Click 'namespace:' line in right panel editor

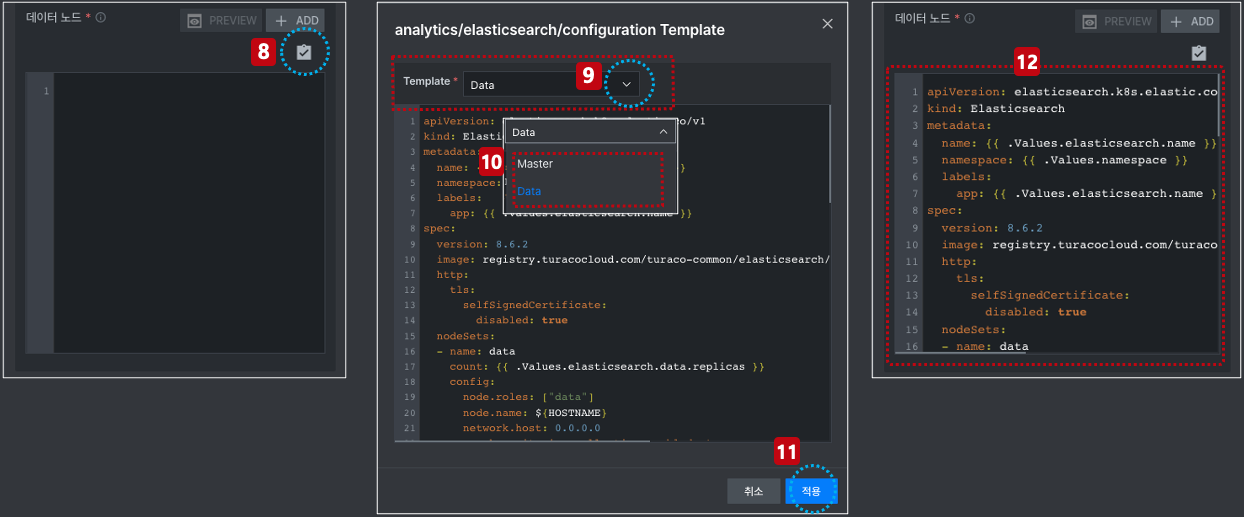[x=1064, y=160]
